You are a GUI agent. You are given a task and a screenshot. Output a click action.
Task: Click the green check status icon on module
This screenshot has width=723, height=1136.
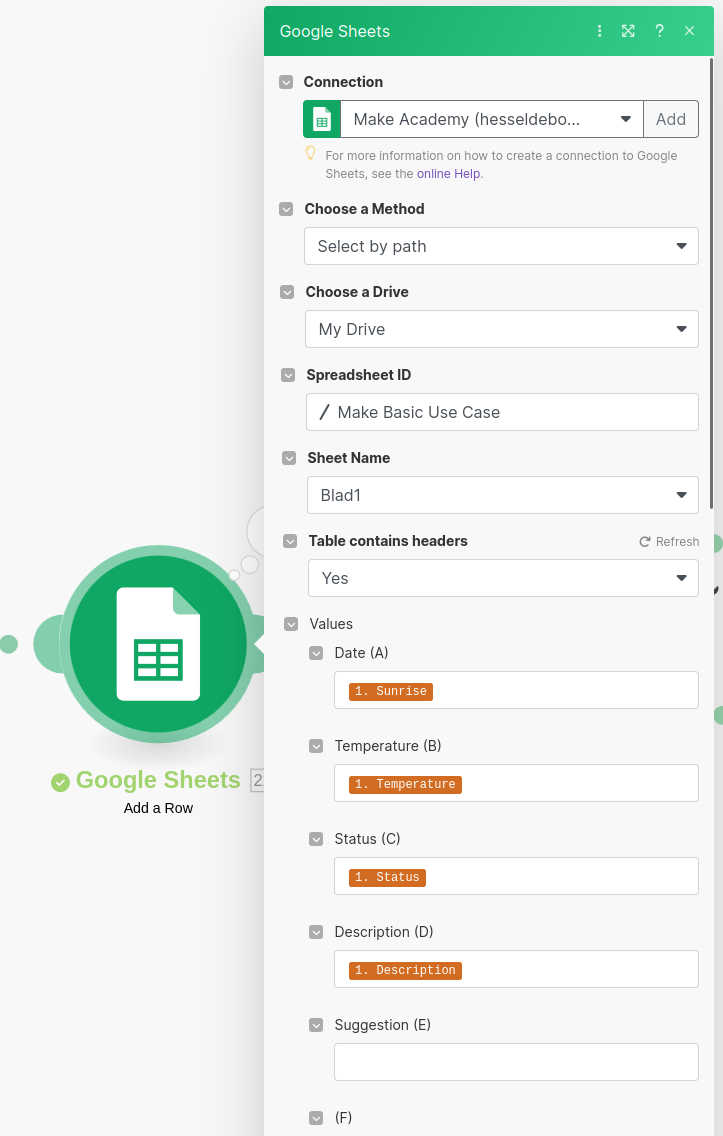60,782
